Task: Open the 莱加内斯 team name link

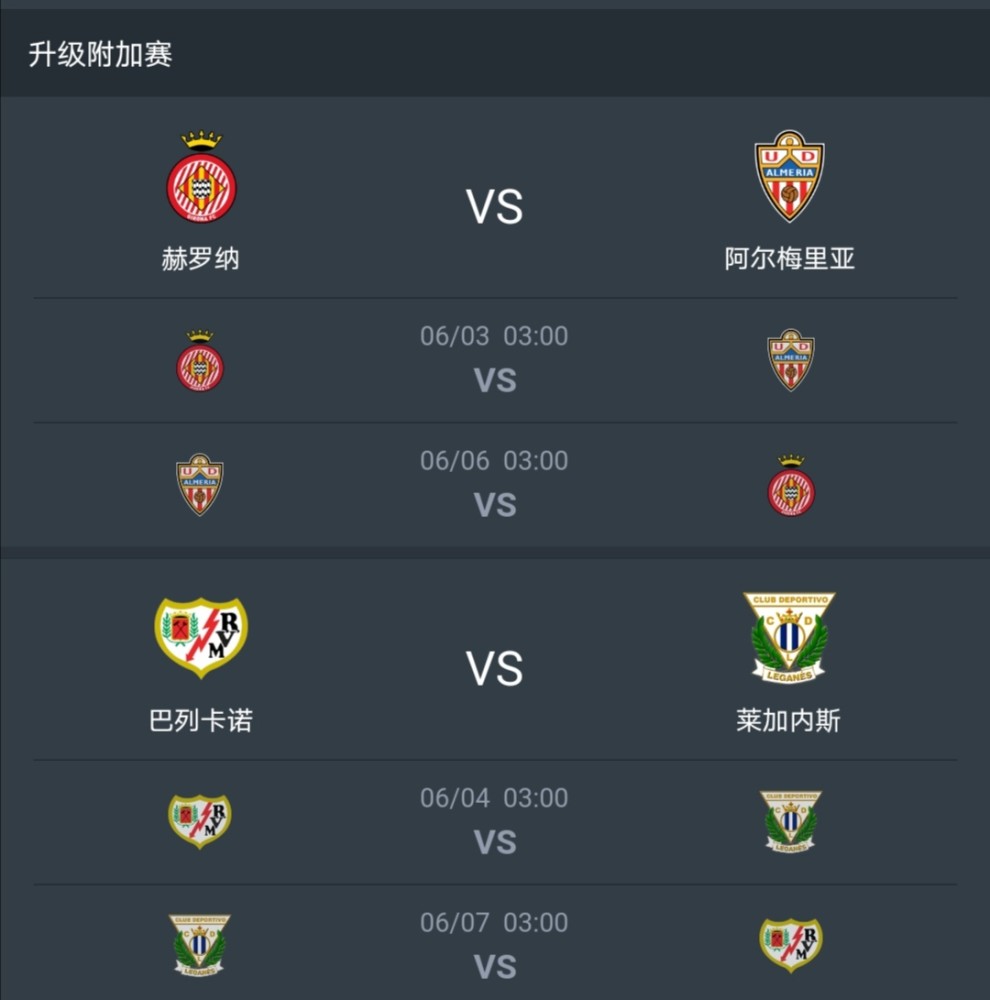Action: pos(788,721)
